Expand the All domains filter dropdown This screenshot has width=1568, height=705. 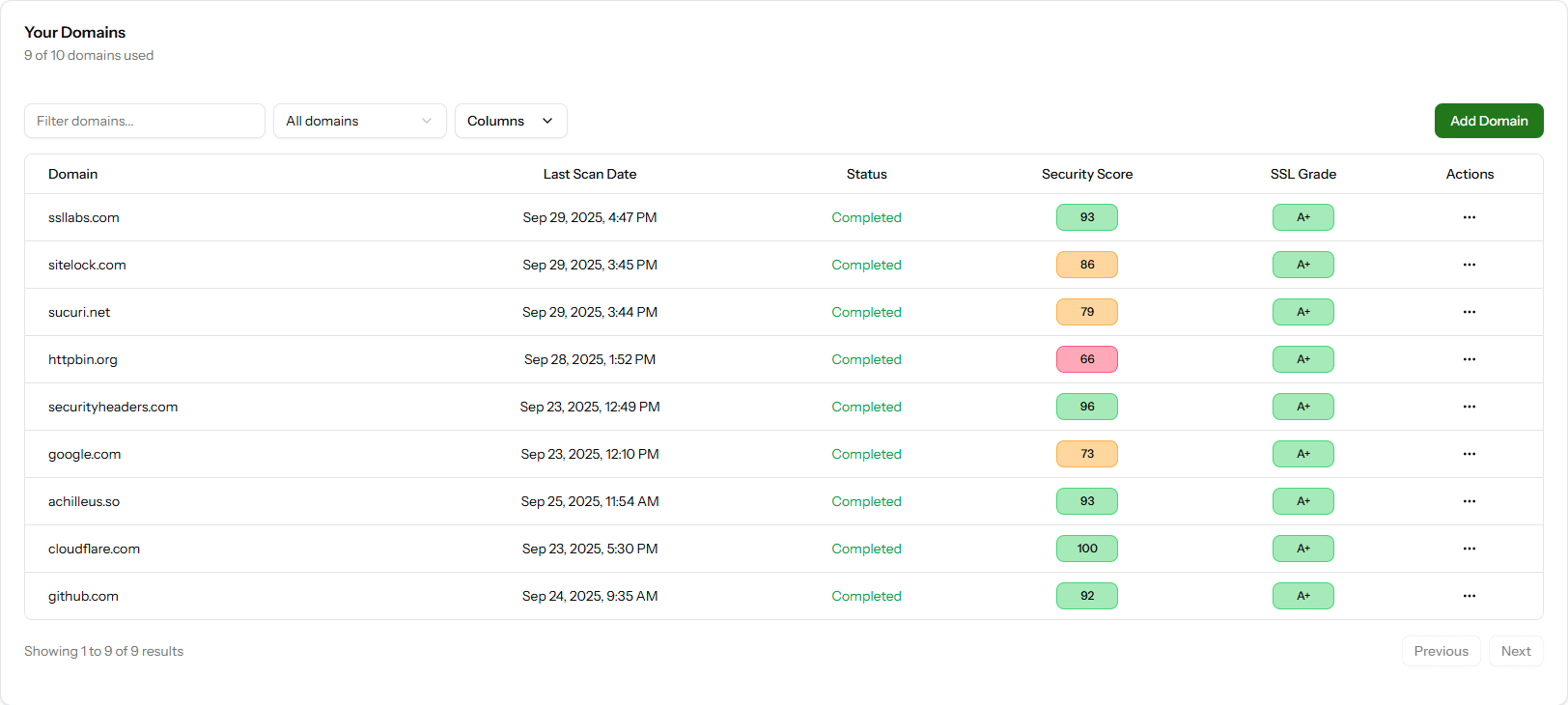pos(359,121)
